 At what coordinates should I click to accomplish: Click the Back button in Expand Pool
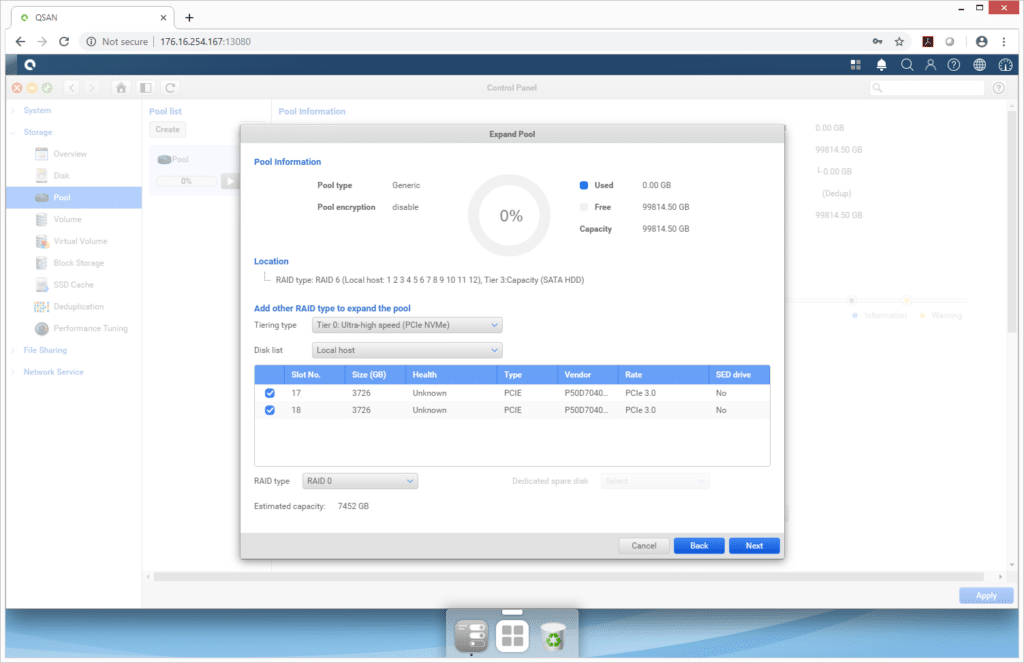pyautogui.click(x=699, y=545)
